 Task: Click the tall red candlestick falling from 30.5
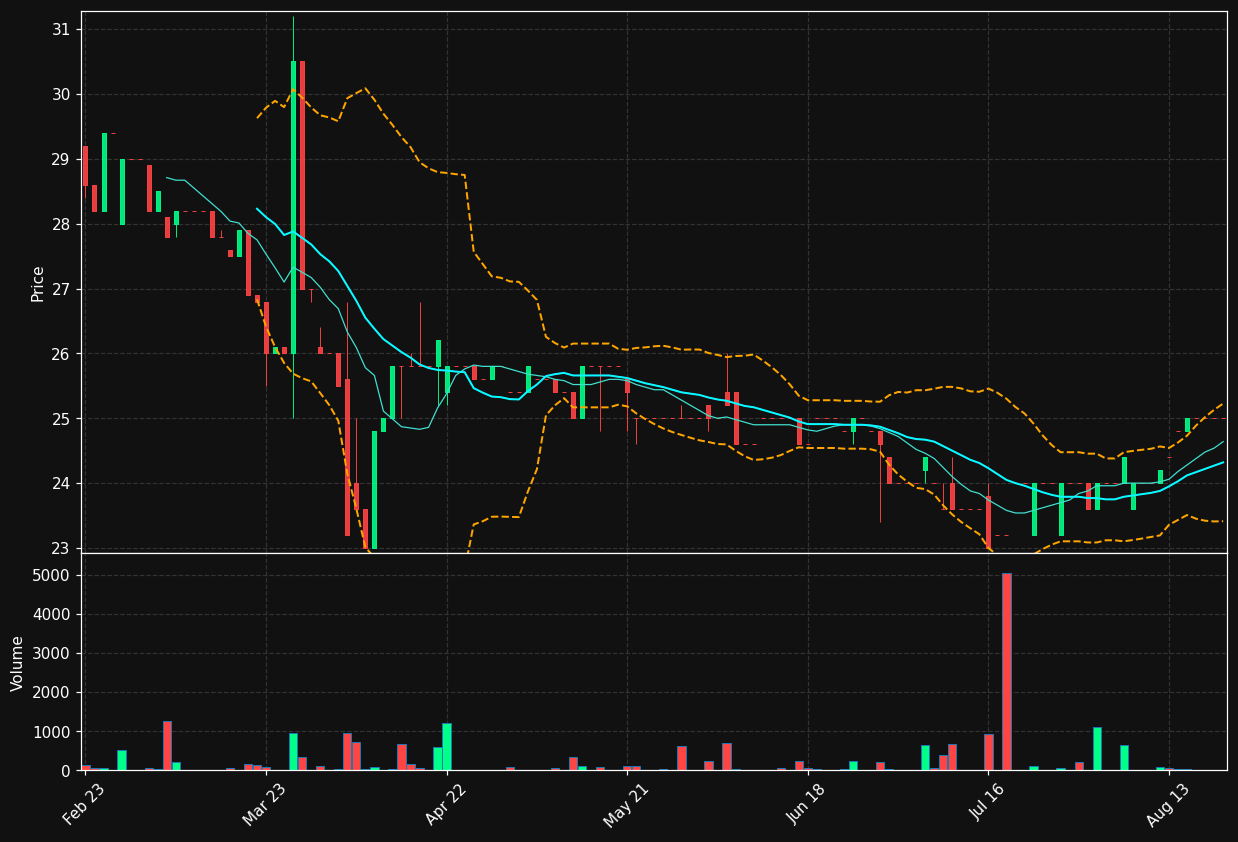click(x=302, y=176)
